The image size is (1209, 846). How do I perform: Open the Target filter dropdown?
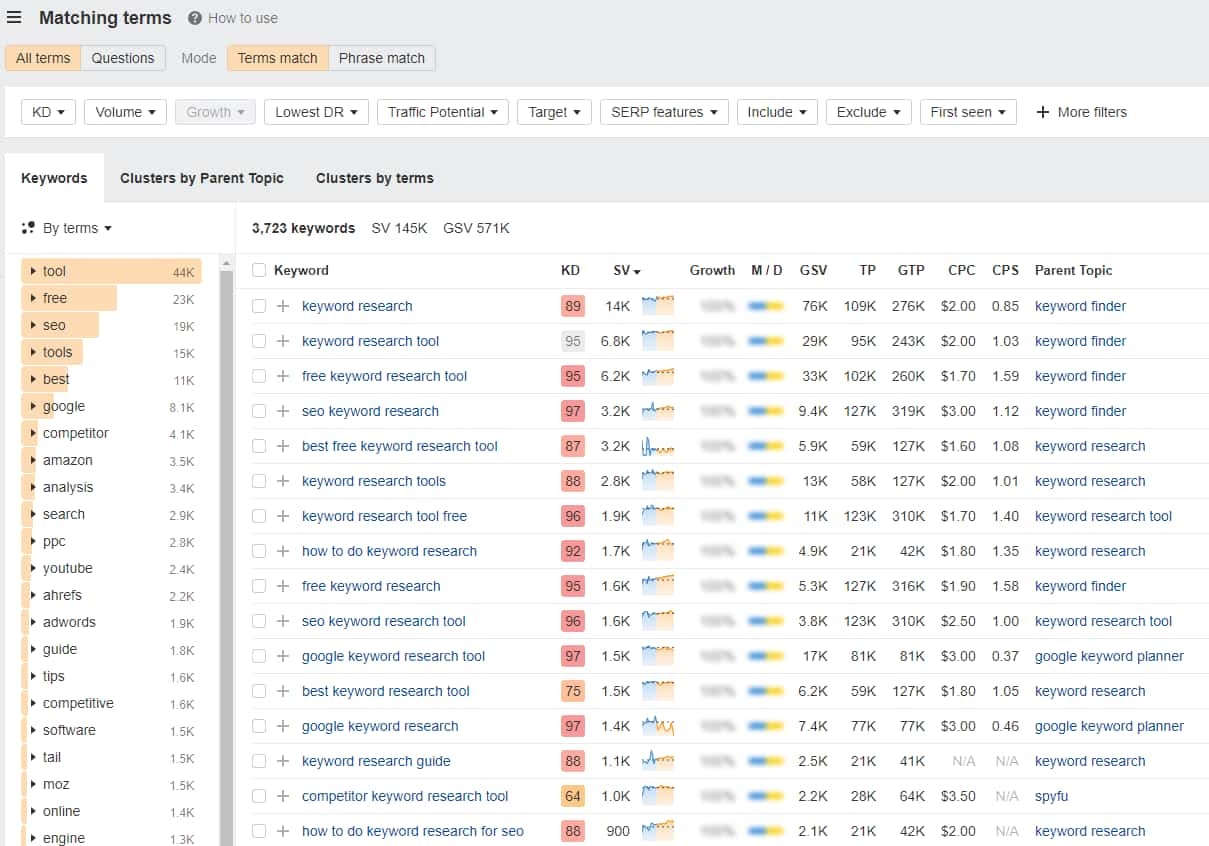pos(555,112)
